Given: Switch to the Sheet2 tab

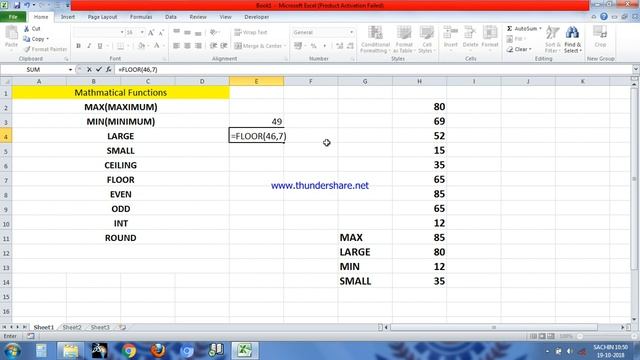Looking at the screenshot, I should point(72,327).
